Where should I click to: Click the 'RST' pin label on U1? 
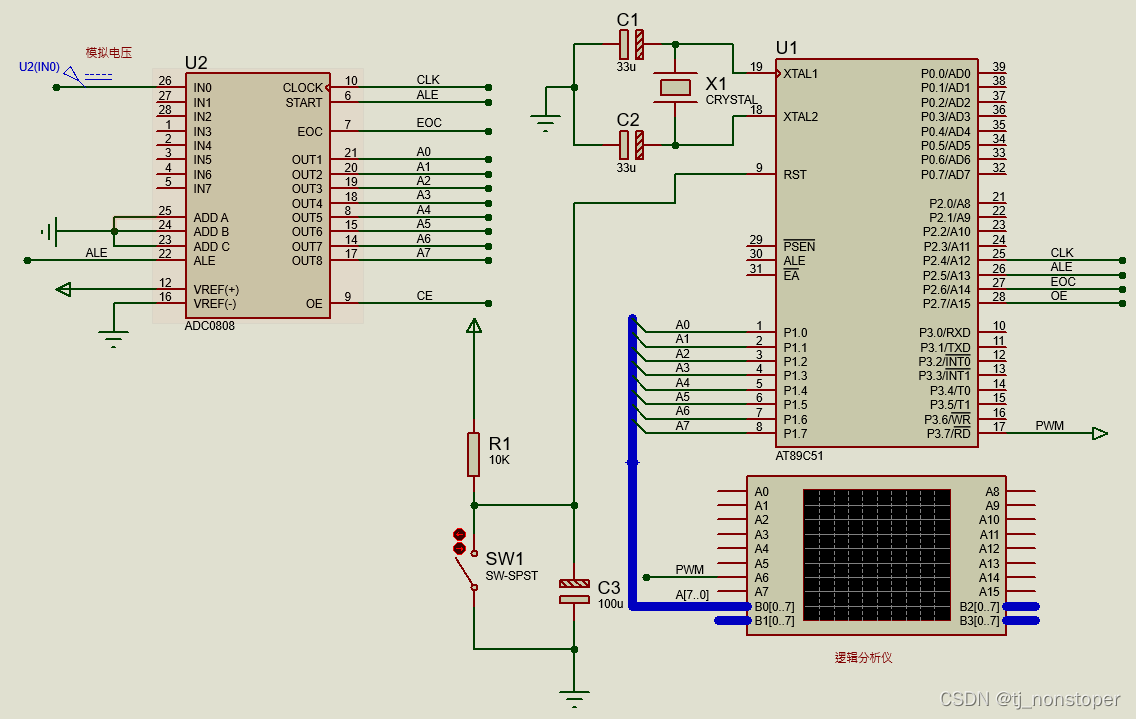[795, 175]
